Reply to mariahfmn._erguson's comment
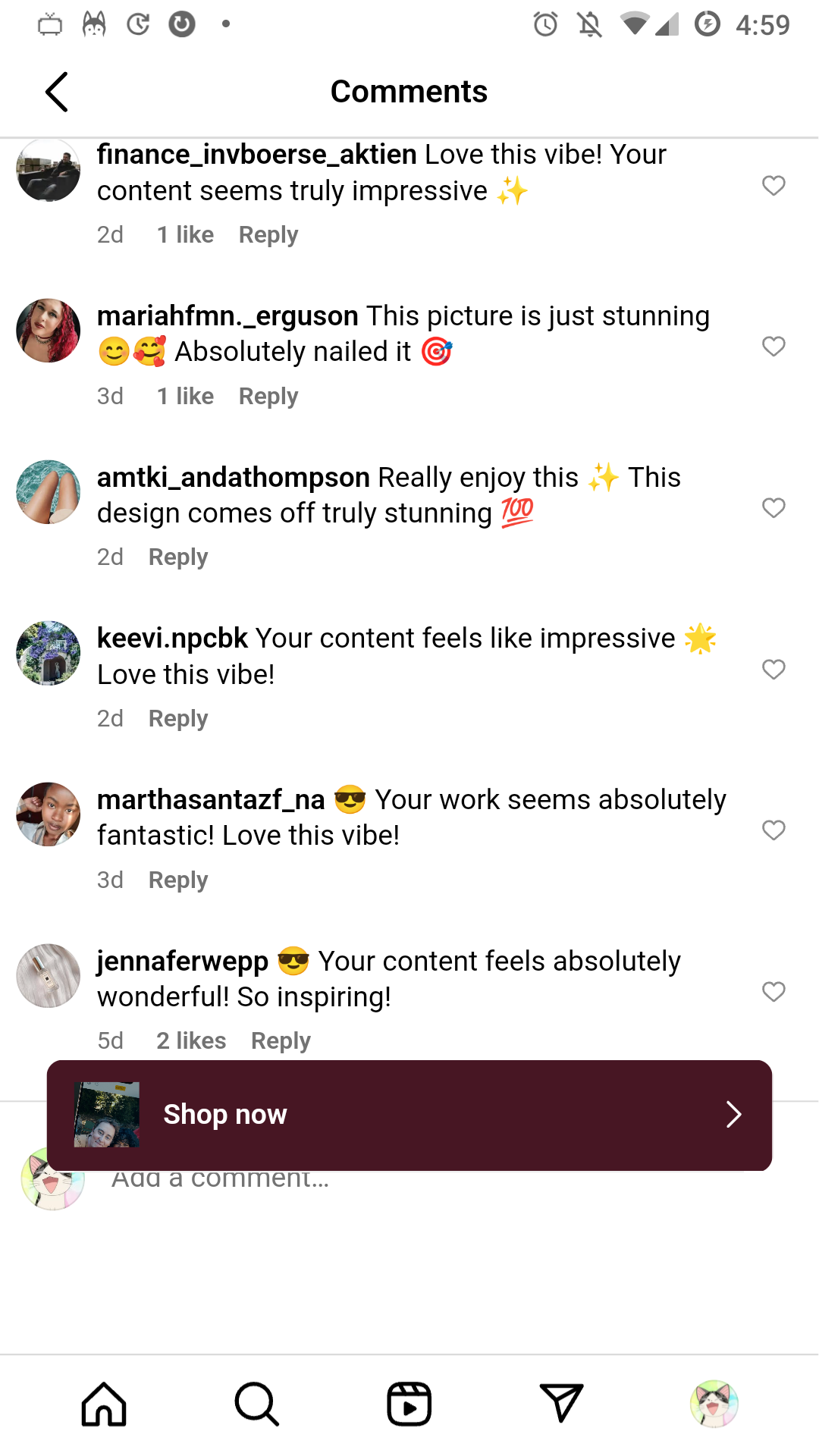This screenshot has width=819, height=1456. coord(268,397)
